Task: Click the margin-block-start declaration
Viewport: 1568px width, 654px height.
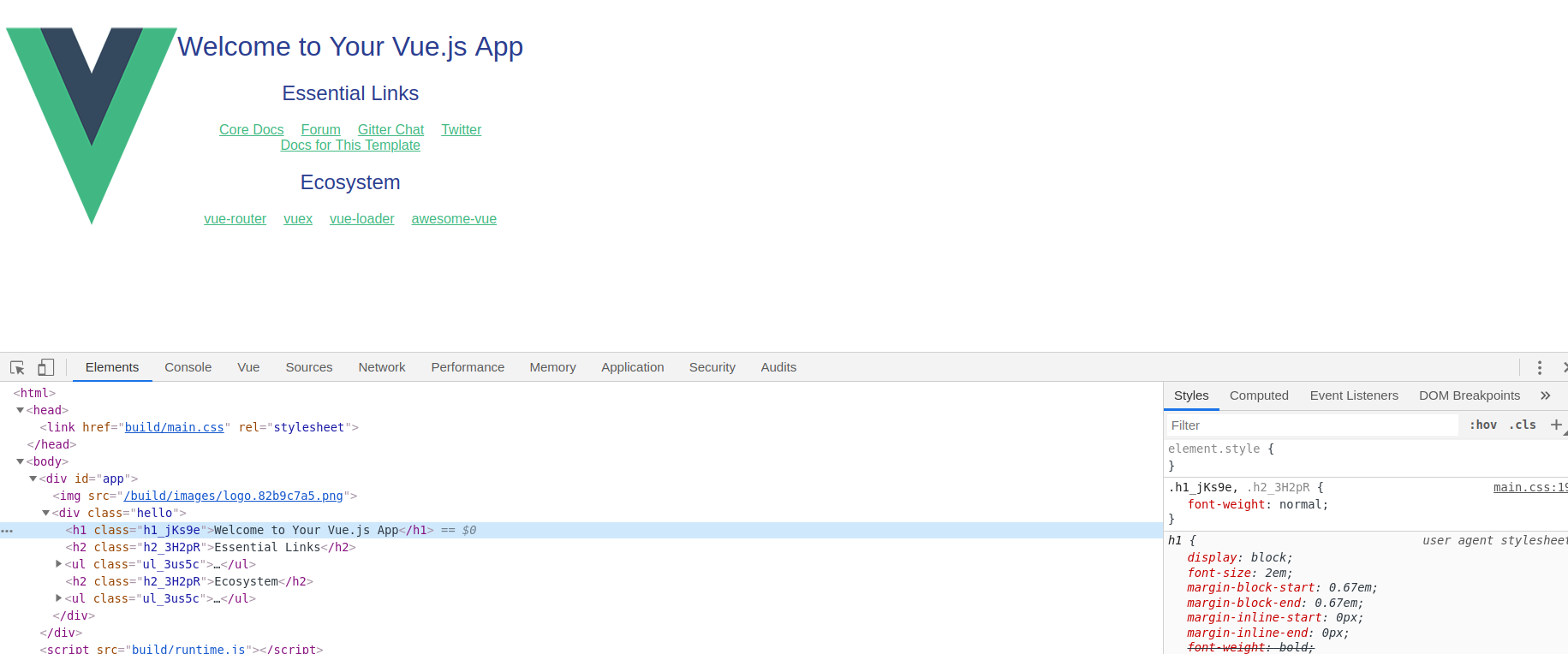Action: (x=1282, y=587)
